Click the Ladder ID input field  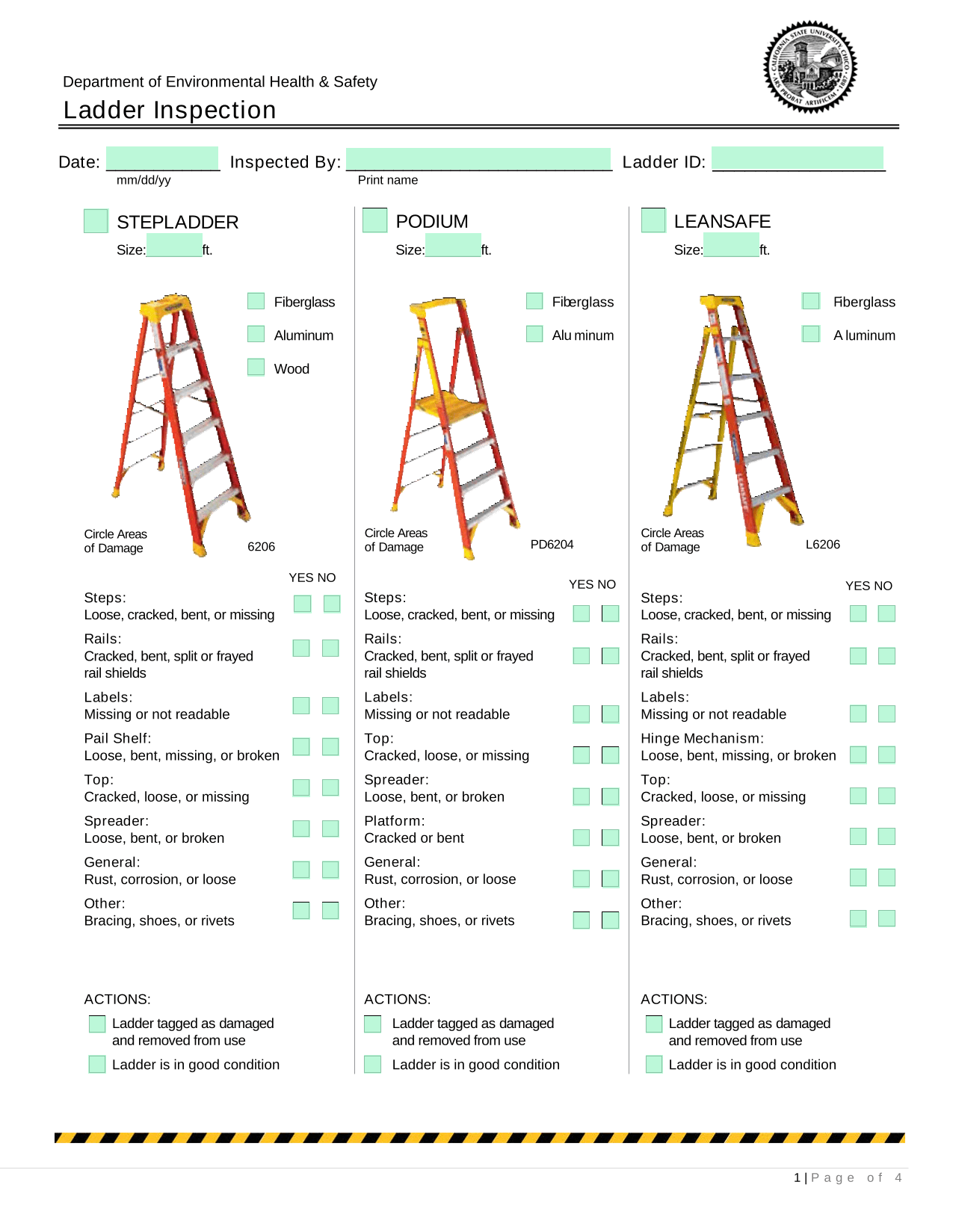798,158
